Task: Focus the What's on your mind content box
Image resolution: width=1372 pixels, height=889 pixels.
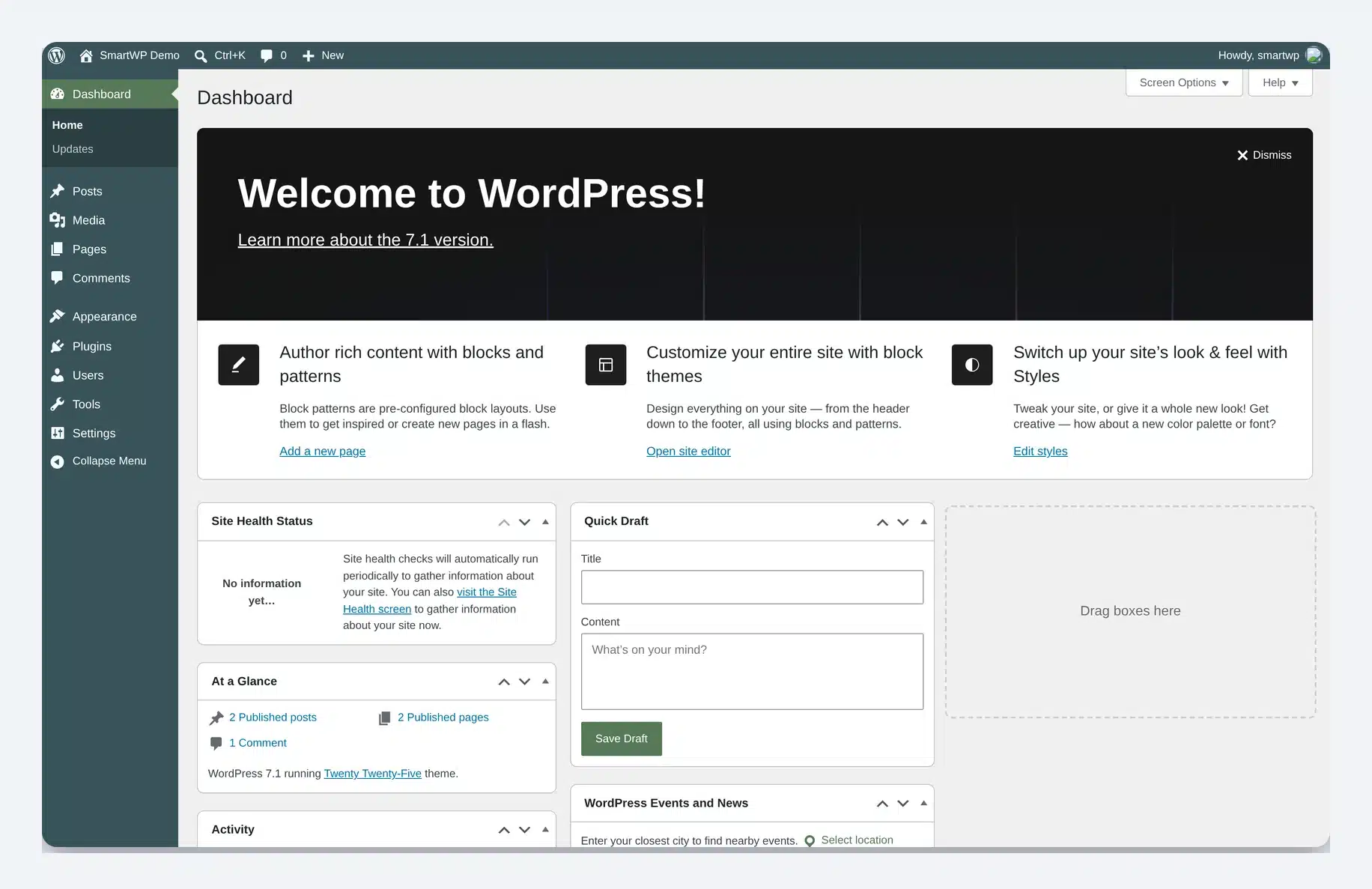Action: click(x=752, y=672)
